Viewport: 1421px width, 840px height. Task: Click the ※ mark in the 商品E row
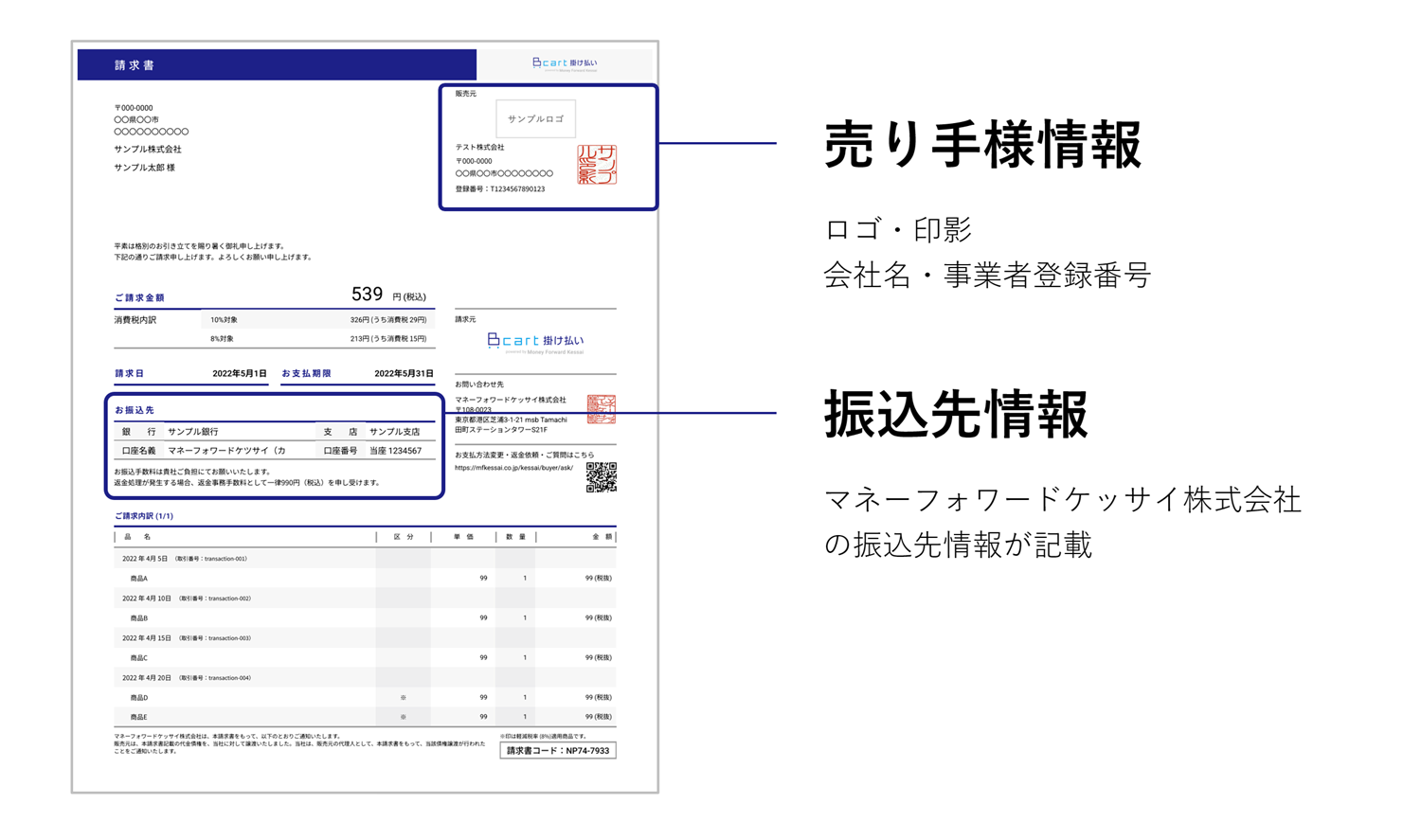pos(403,717)
